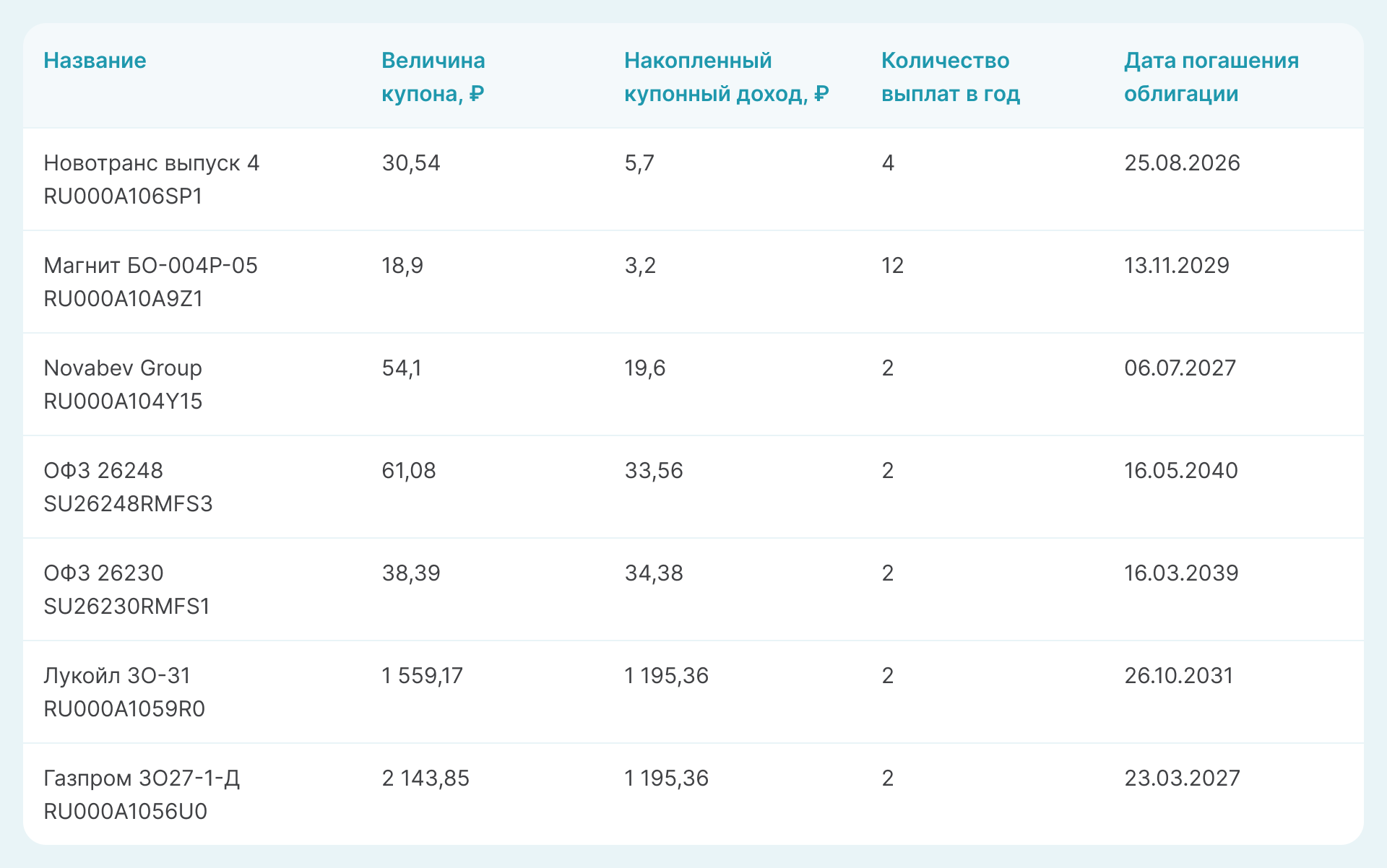Screen dimensions: 1387x868
Task: Click the maturity date 25.08.2026
Action: pyautogui.click(x=1182, y=163)
